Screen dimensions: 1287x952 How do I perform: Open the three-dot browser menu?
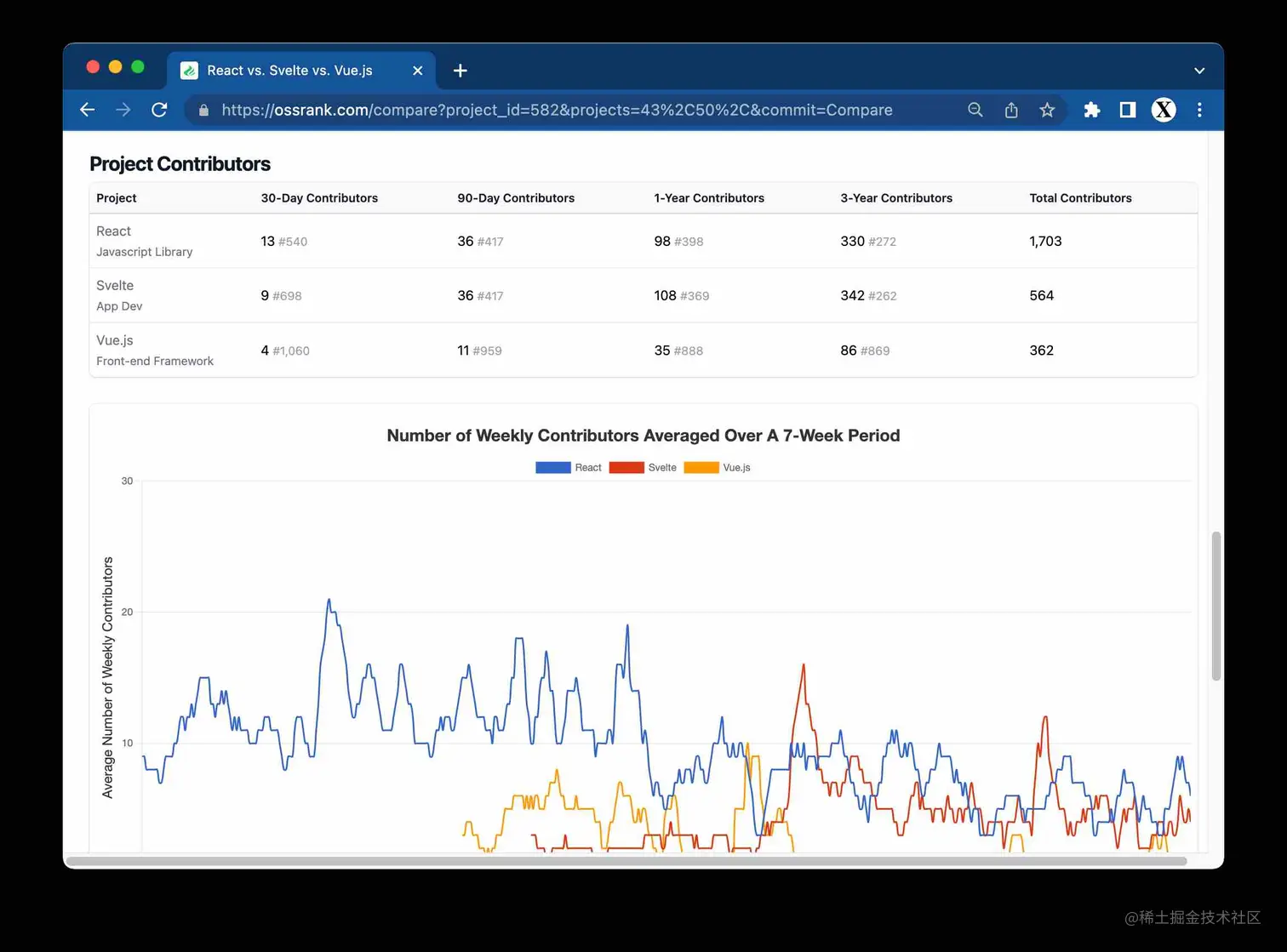click(x=1199, y=110)
